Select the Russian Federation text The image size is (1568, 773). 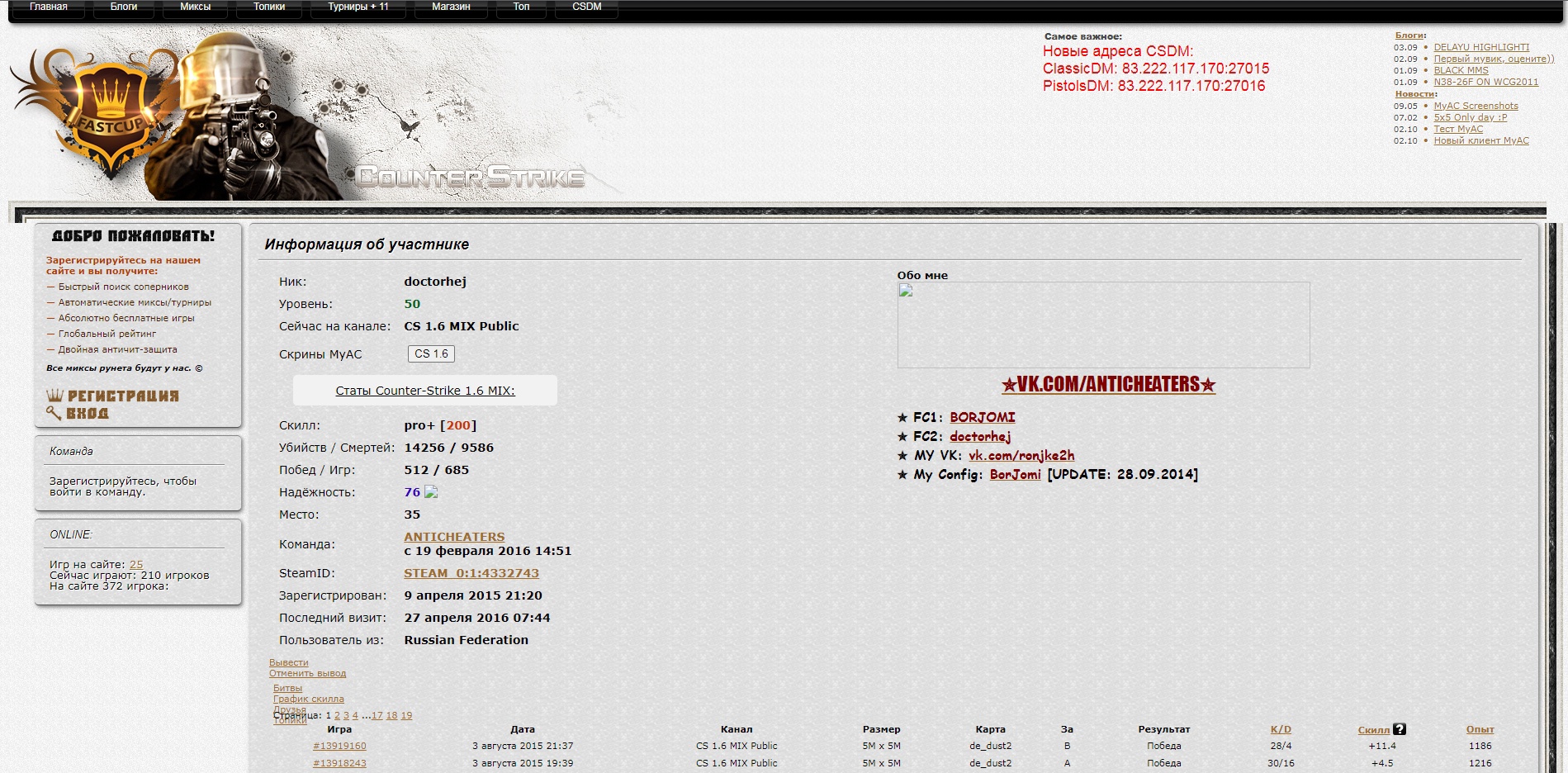(466, 640)
